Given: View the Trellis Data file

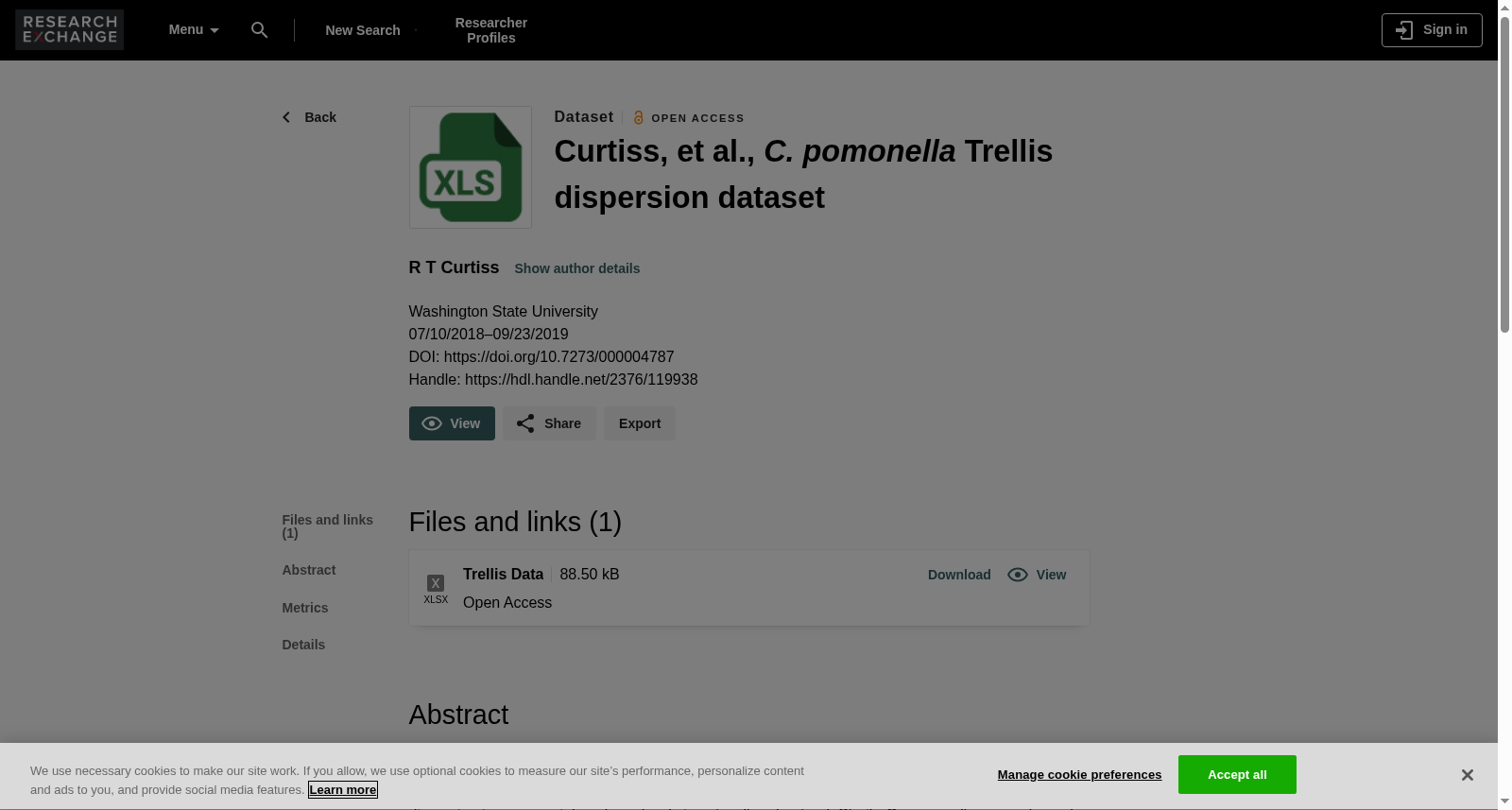Looking at the screenshot, I should [1037, 575].
